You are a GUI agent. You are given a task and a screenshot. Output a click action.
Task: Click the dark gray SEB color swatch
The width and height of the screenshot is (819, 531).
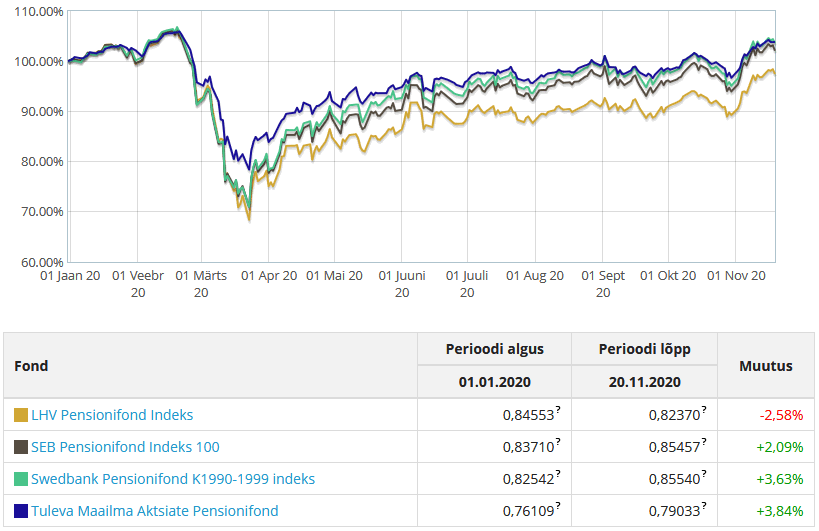21,447
